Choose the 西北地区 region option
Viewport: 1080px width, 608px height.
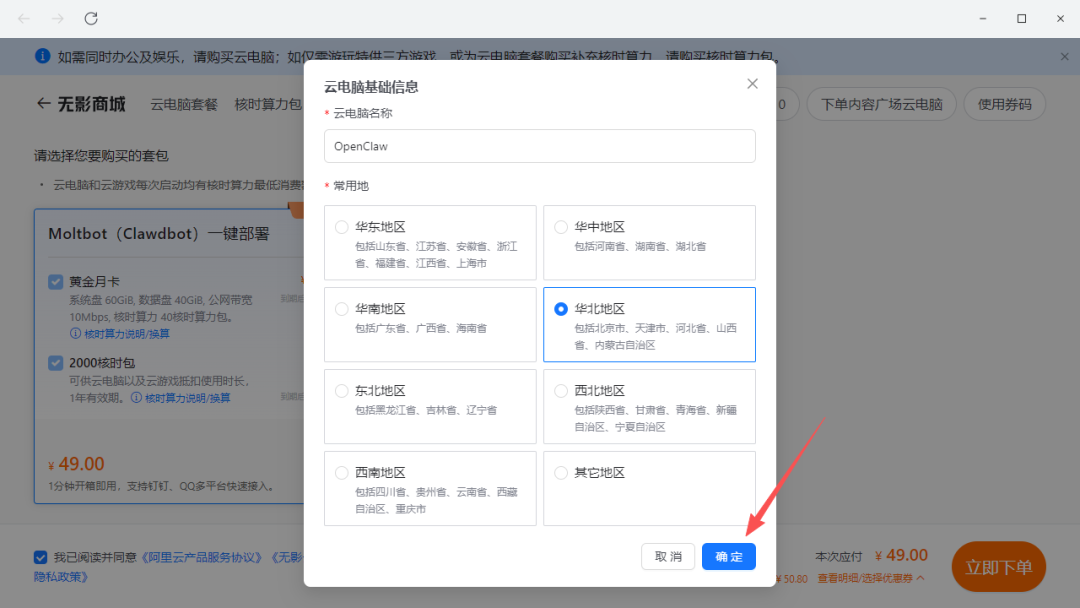(561, 391)
